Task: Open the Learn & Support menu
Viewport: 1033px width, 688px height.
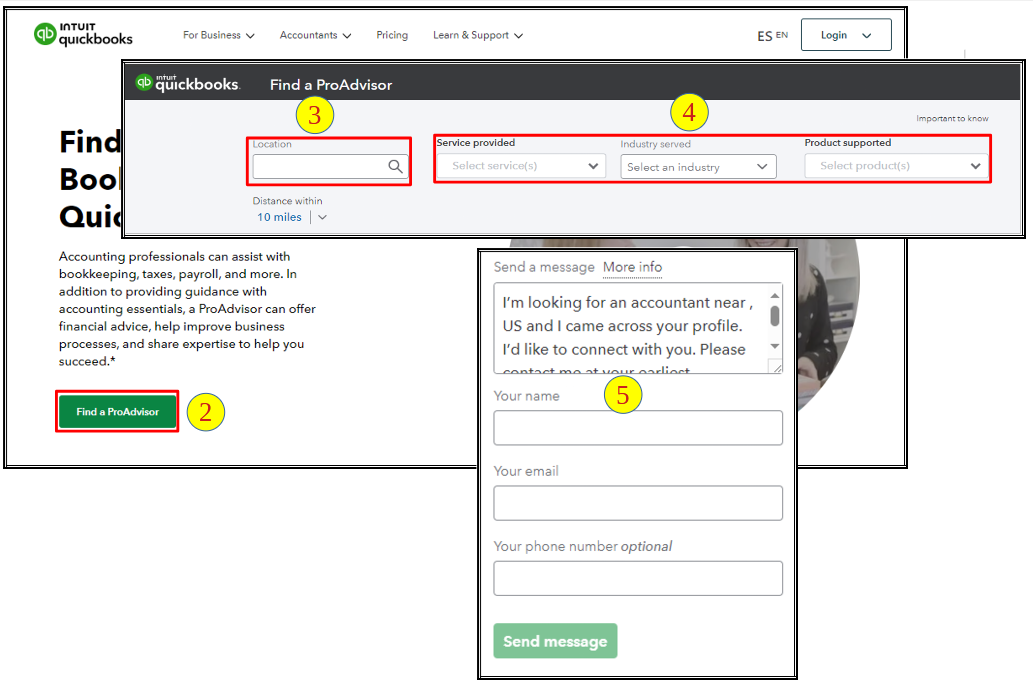Action: click(478, 35)
